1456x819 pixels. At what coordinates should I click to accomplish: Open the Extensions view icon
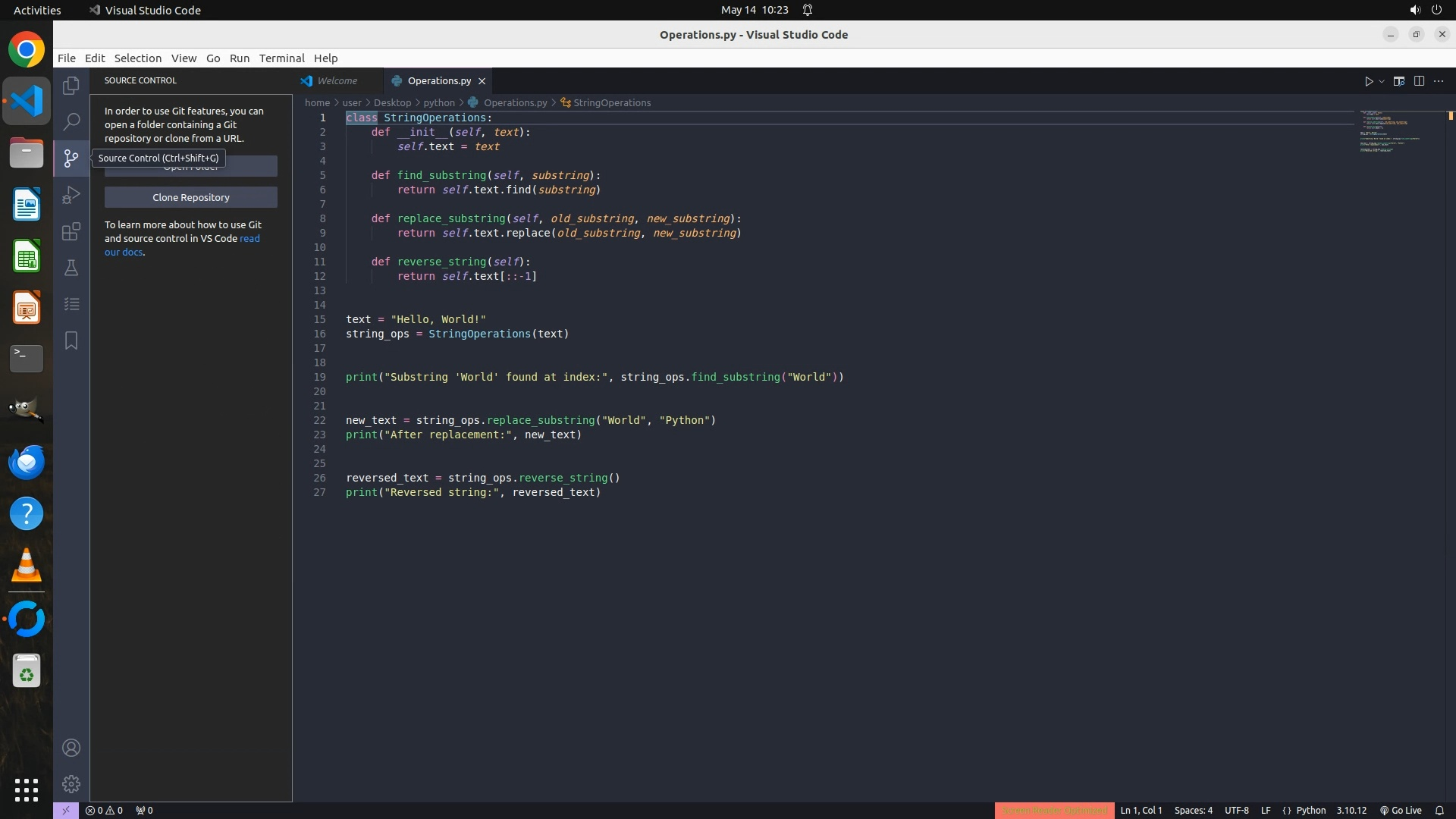[71, 231]
